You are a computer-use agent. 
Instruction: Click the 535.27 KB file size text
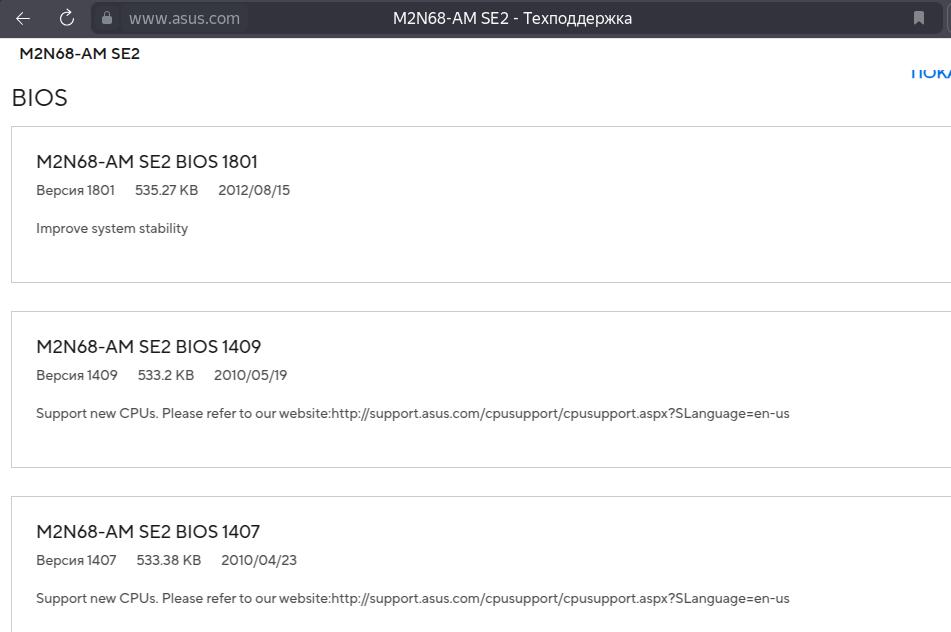(167, 190)
